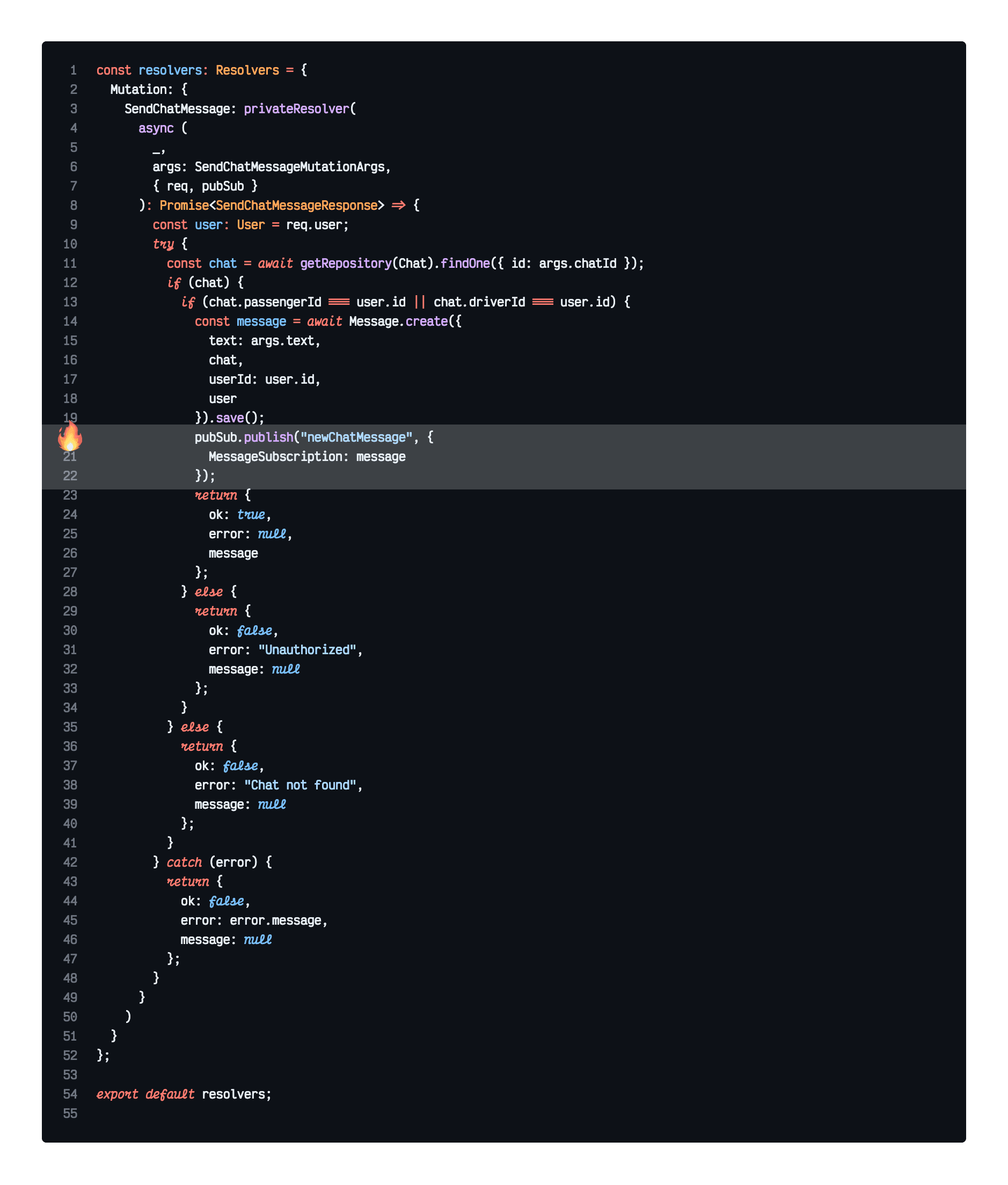Viewport: 1008px width, 1185px height.
Task: Click the 'User' type on line 9
Action: pos(251,225)
